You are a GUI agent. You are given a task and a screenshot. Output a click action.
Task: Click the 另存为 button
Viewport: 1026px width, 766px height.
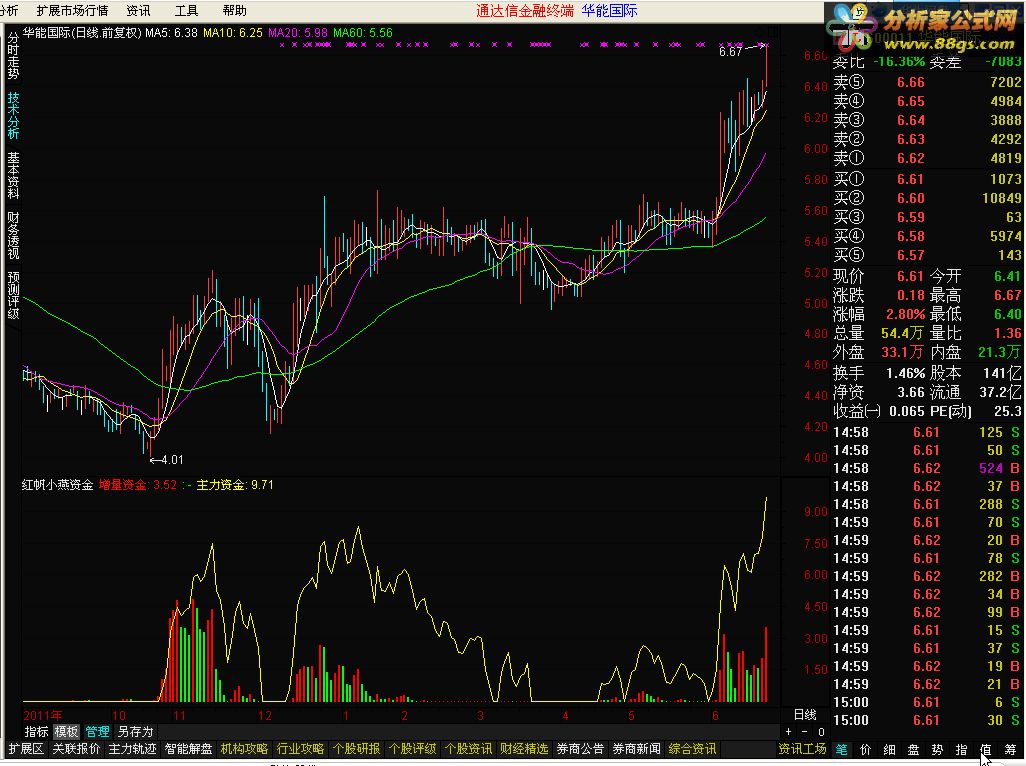coord(135,731)
